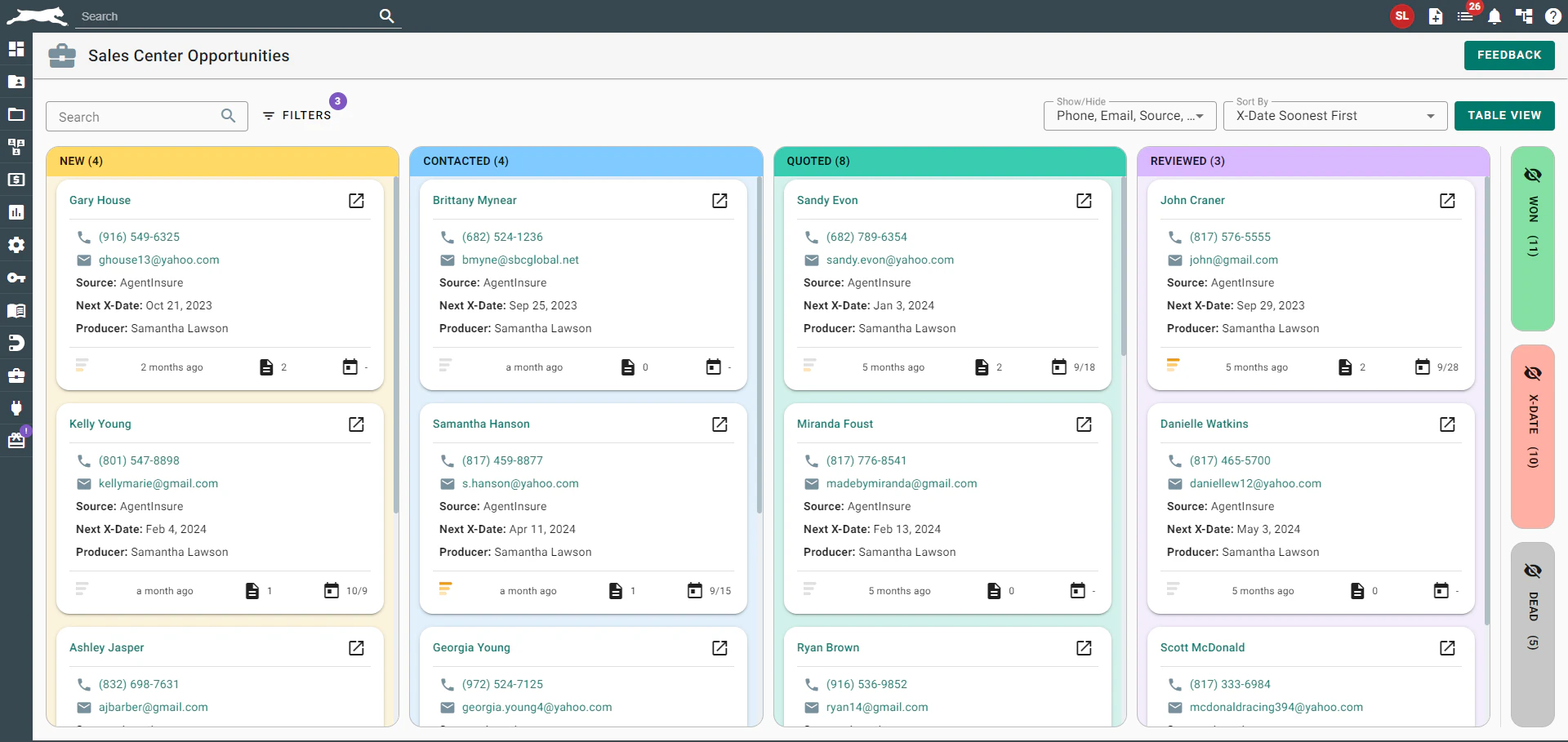Open the Help question mark icon

pyautogui.click(x=1553, y=16)
